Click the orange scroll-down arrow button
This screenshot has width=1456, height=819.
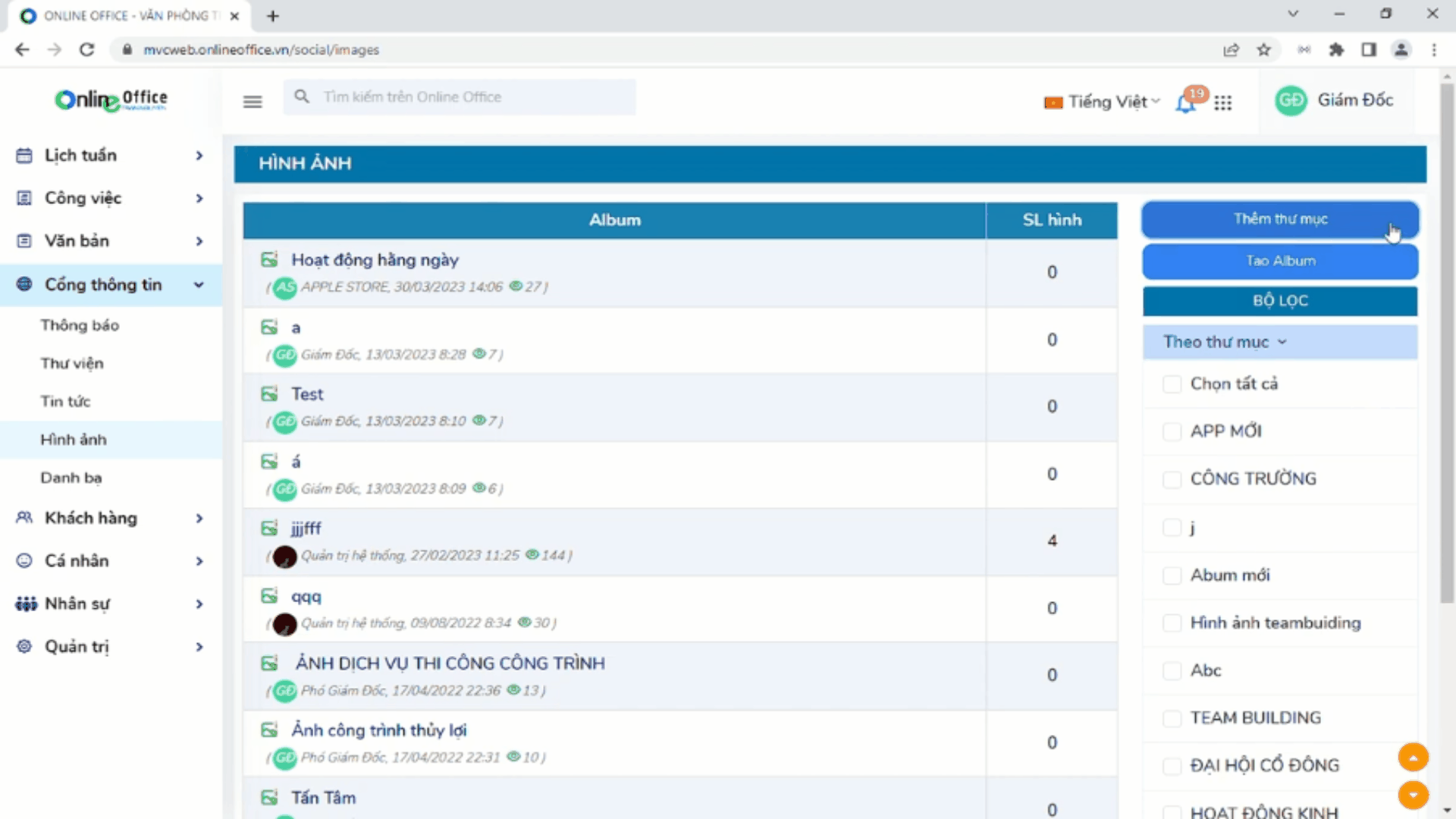point(1413,795)
